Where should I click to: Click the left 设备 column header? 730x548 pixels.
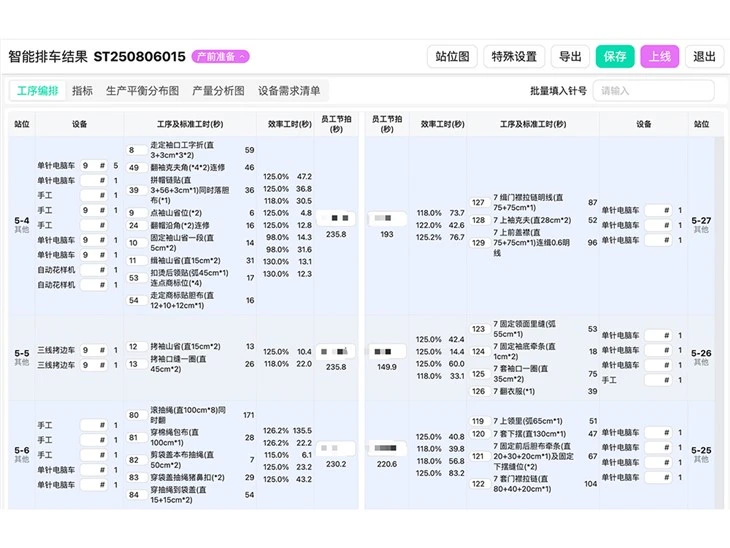pos(79,124)
